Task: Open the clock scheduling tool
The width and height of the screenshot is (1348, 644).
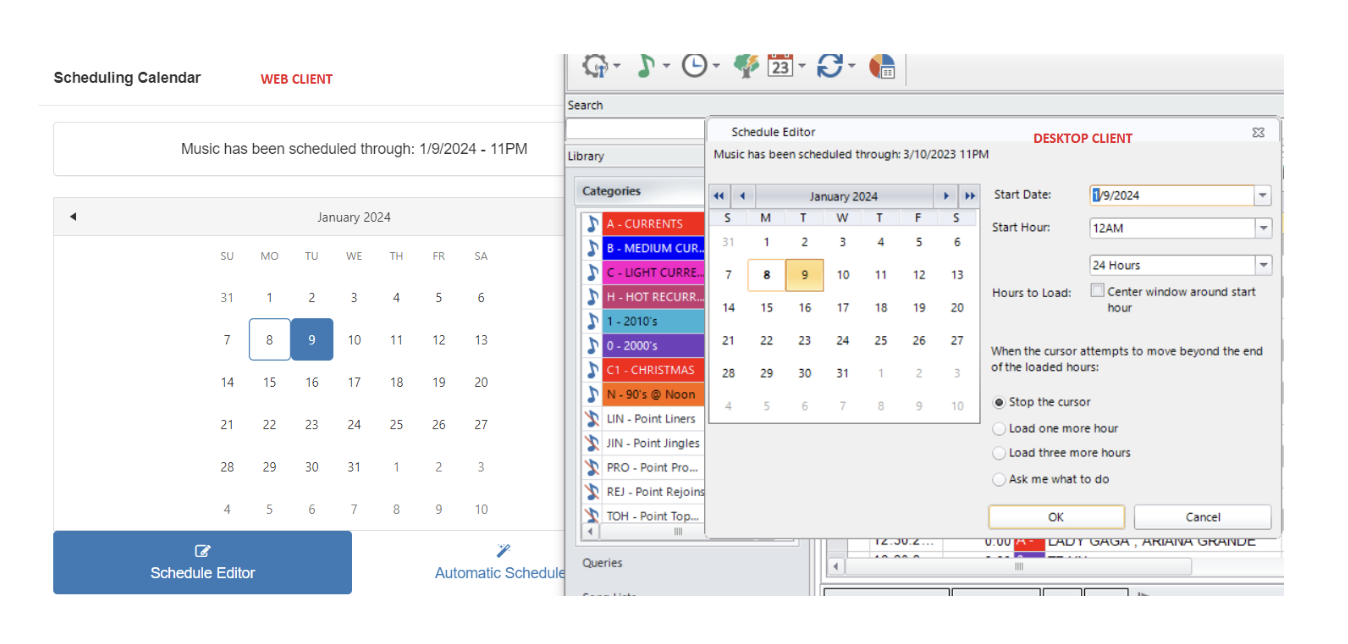Action: tap(695, 66)
